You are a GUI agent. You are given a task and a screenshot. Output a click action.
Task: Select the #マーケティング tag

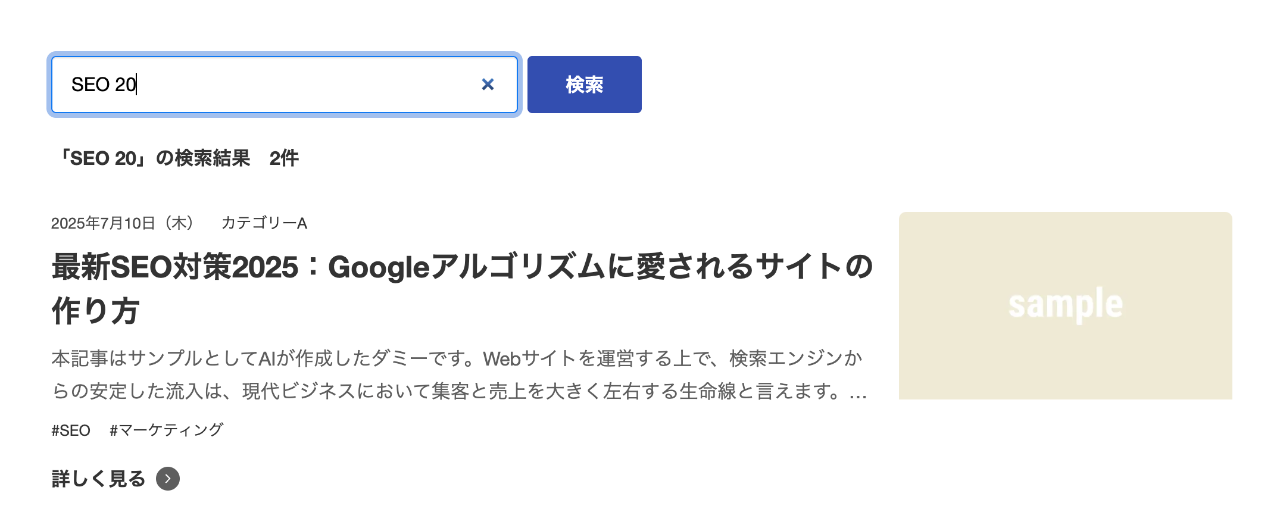point(166,430)
